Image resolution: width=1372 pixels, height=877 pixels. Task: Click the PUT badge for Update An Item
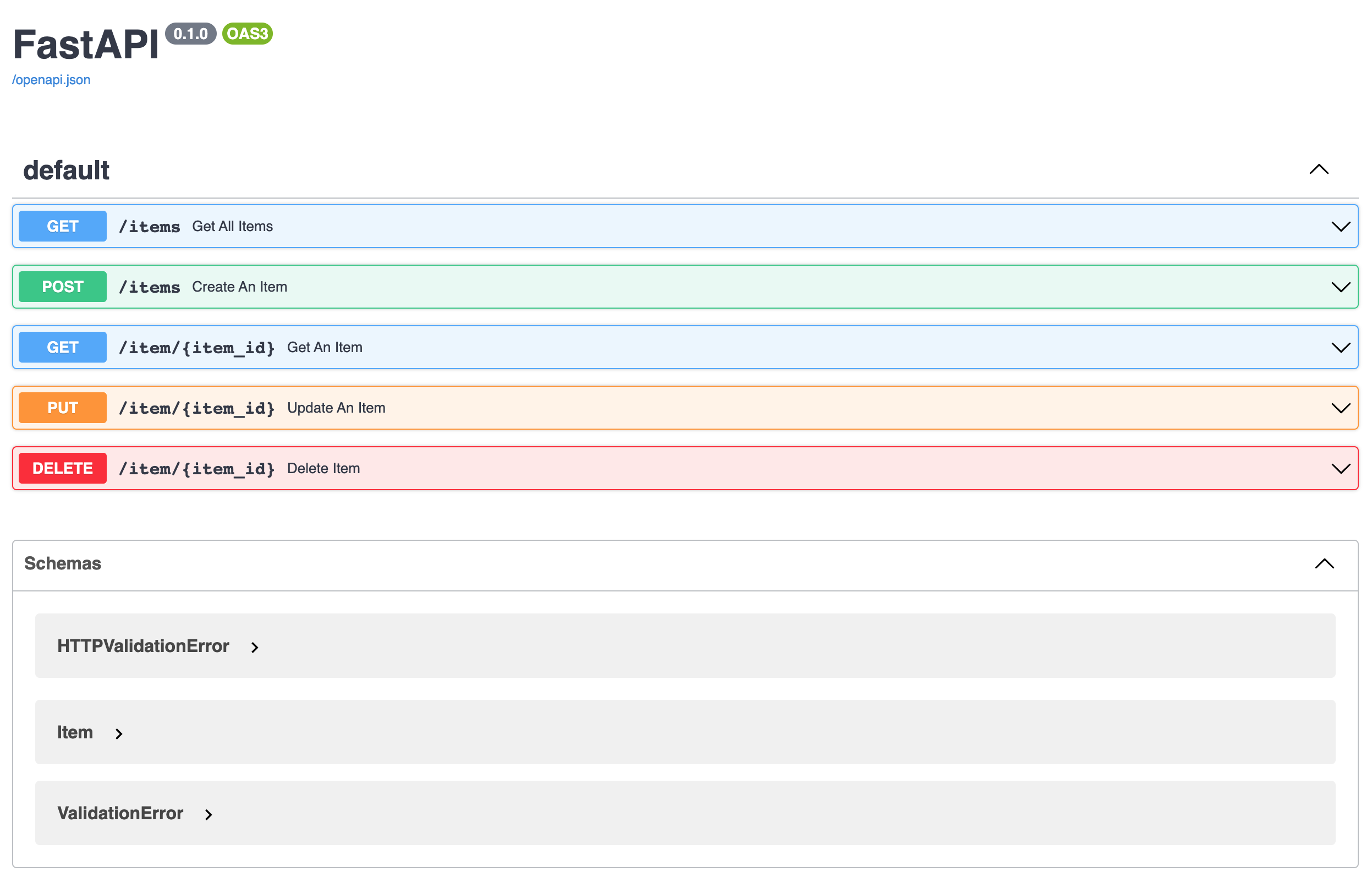[x=62, y=408]
